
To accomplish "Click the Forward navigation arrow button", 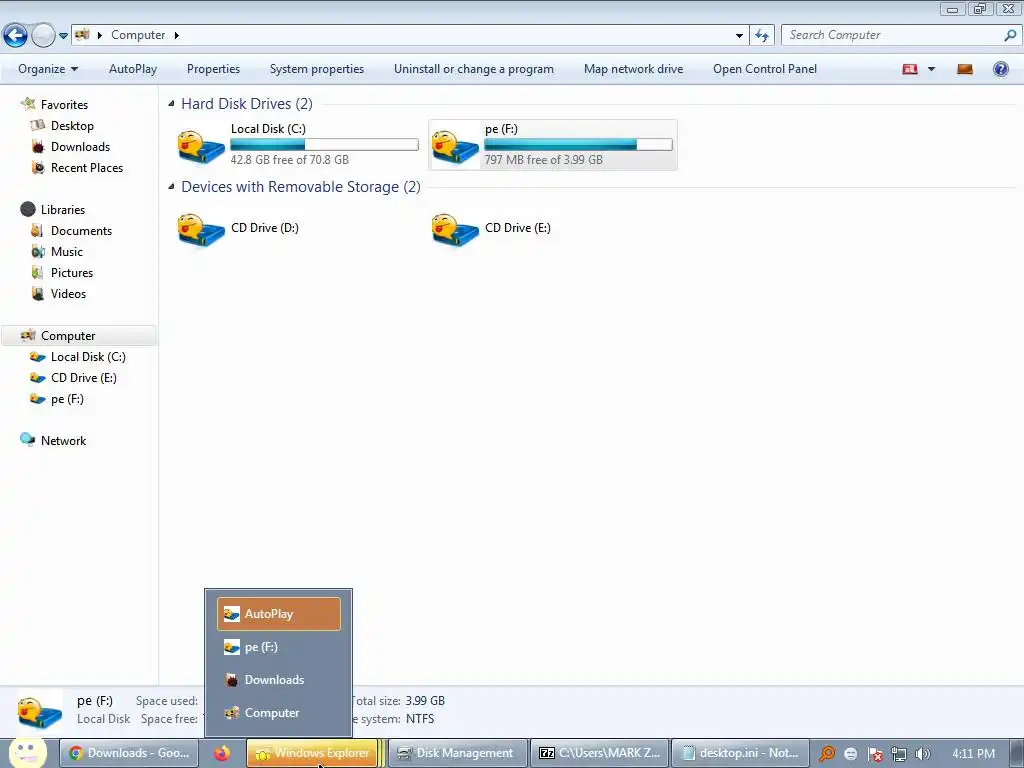I will tap(43, 35).
